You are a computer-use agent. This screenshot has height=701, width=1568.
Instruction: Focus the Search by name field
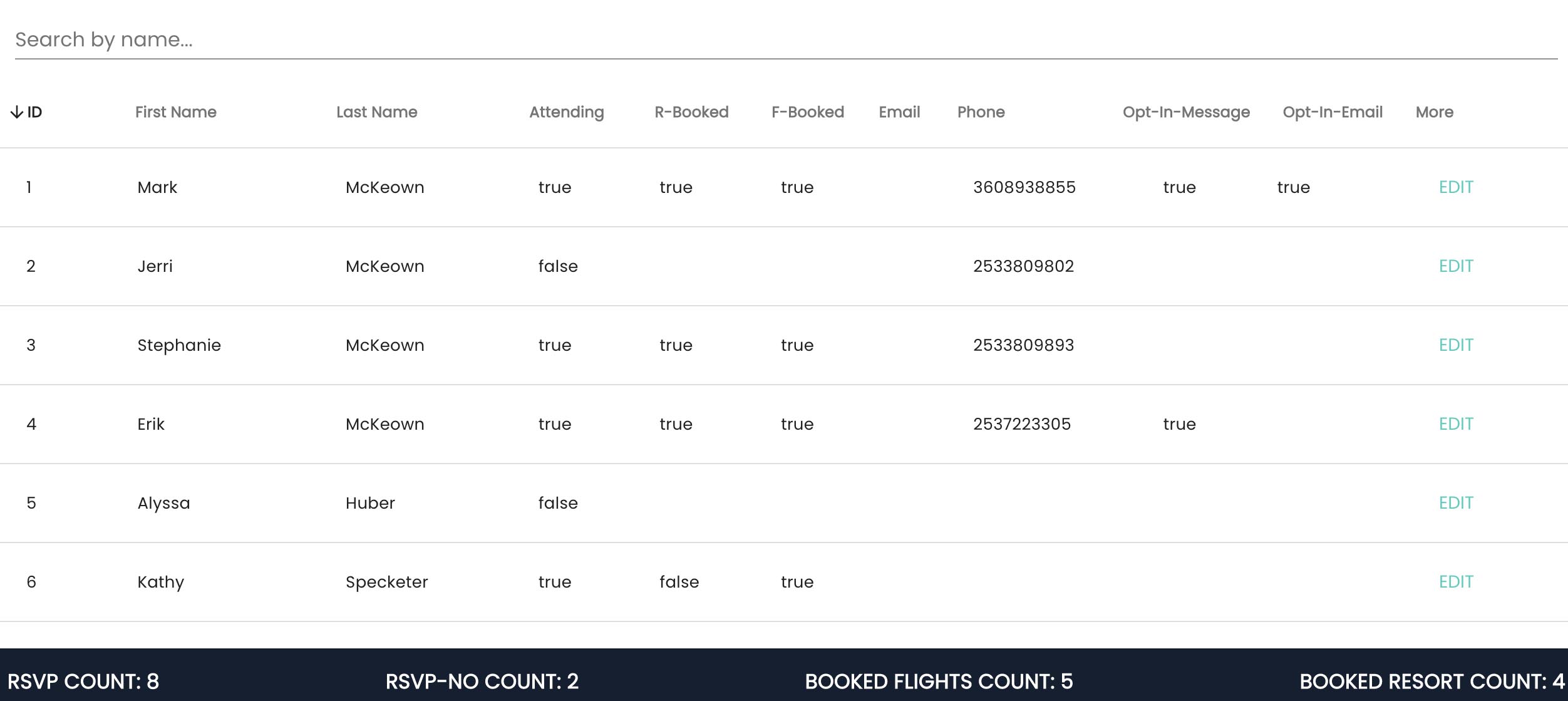pos(785,40)
